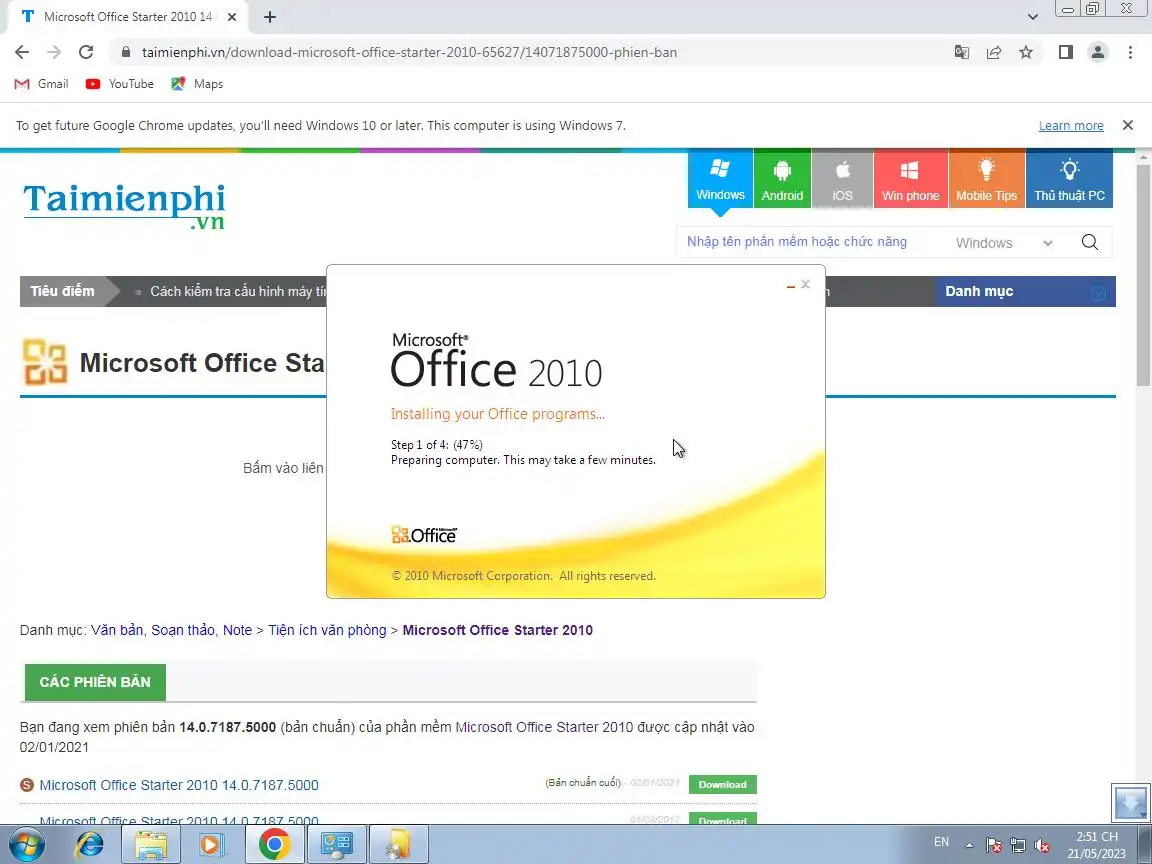Open the Action Center flag icon
This screenshot has height=864, width=1152.
point(993,845)
